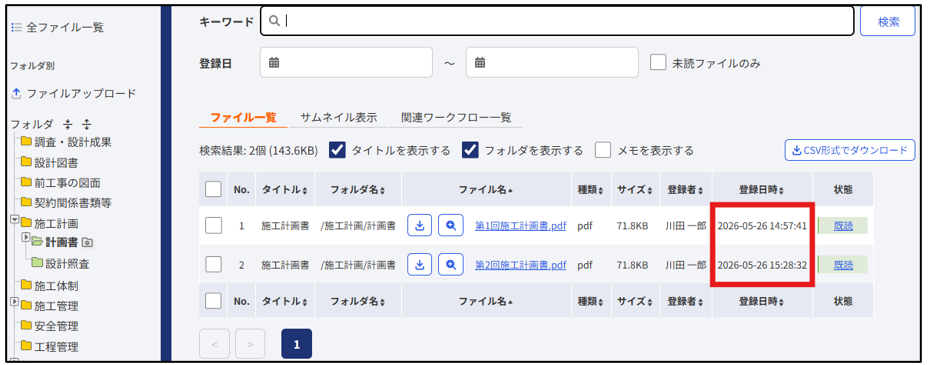This screenshot has height=365, width=928.
Task: Open the calendar icon in the 登録日 start field
Action: [x=273, y=62]
